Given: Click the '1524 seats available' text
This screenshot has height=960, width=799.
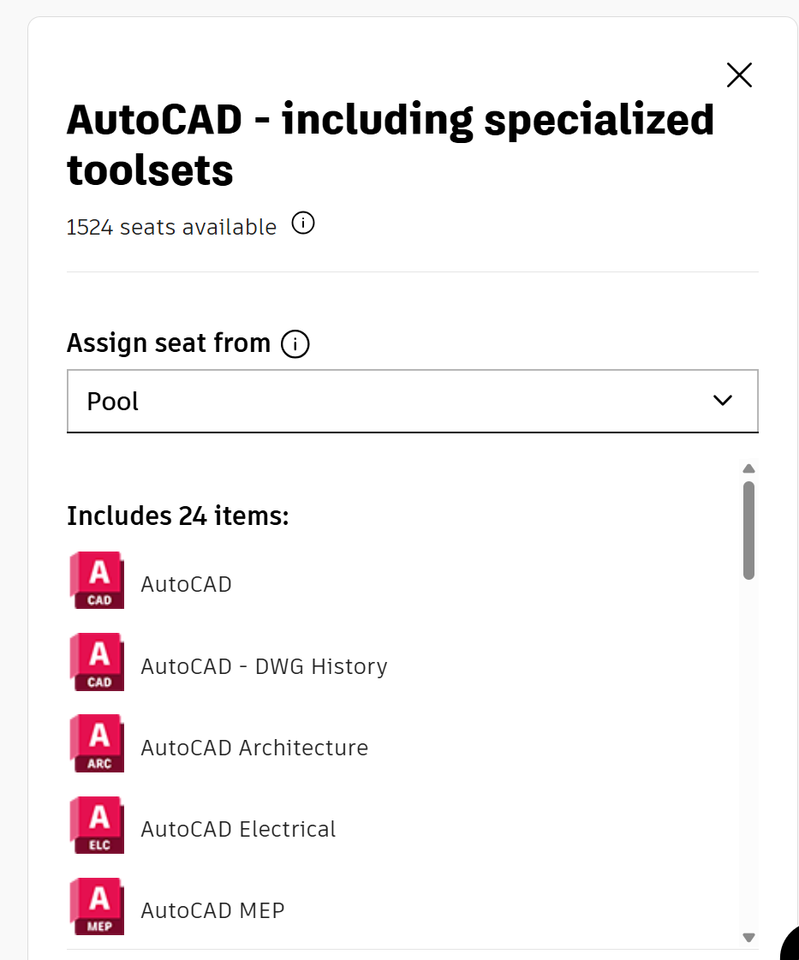Looking at the screenshot, I should pos(171,227).
